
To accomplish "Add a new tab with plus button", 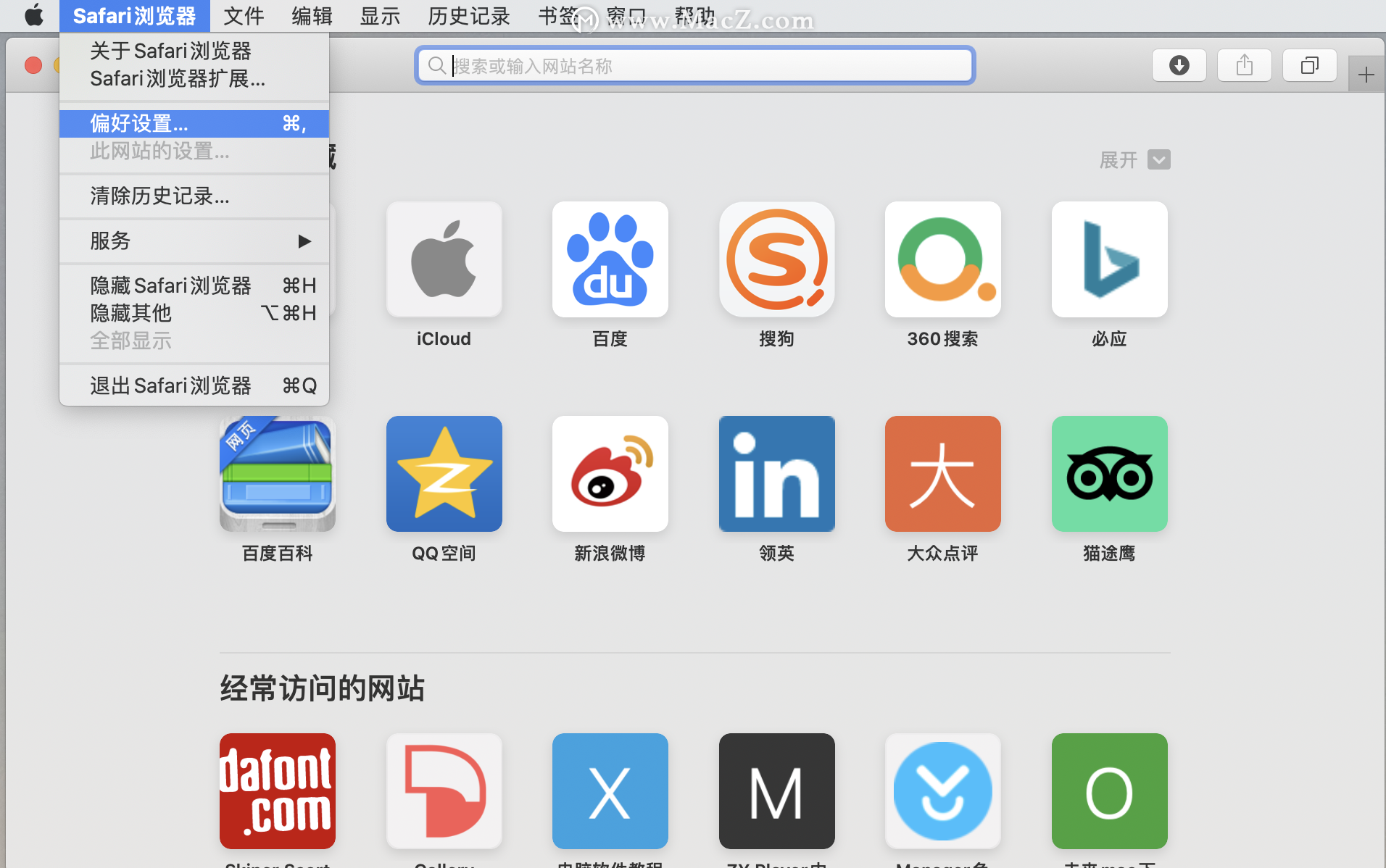I will click(1366, 74).
